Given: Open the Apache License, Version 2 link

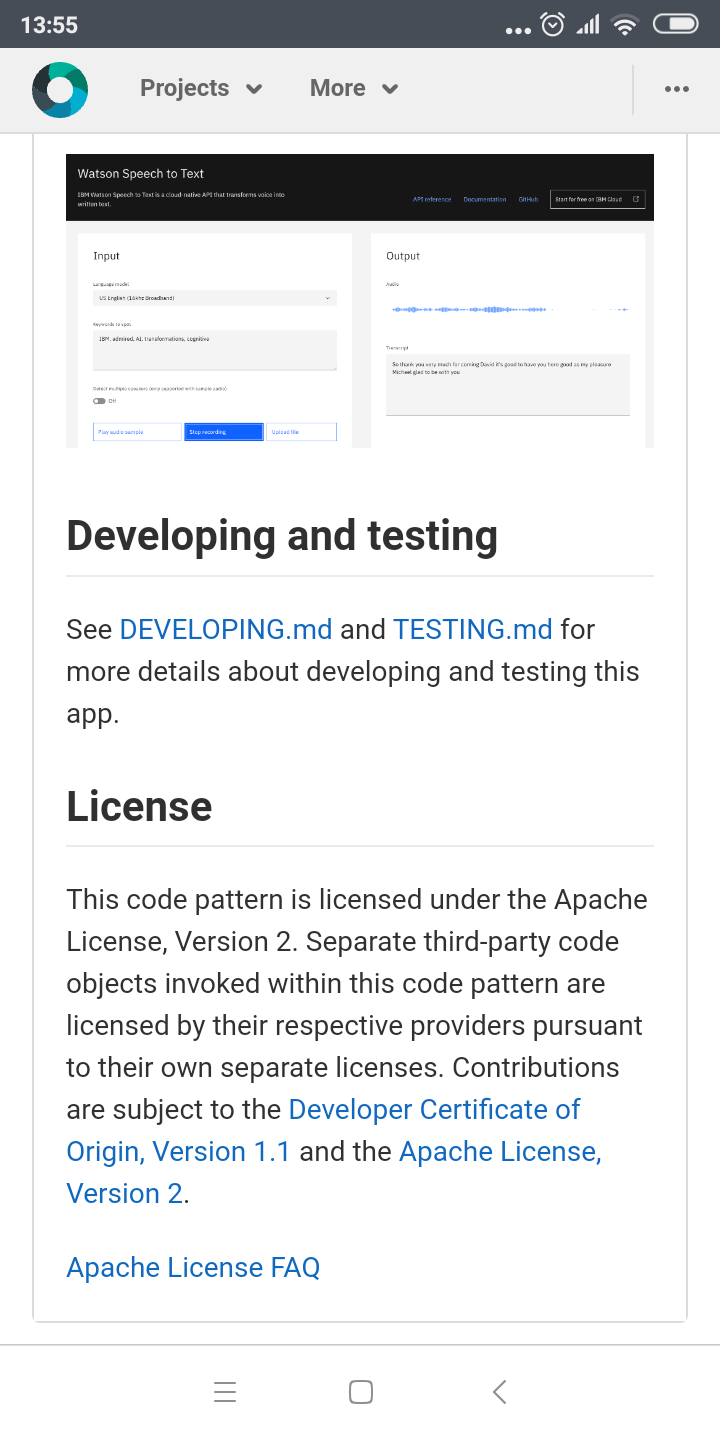Looking at the screenshot, I should click(x=334, y=1172).
